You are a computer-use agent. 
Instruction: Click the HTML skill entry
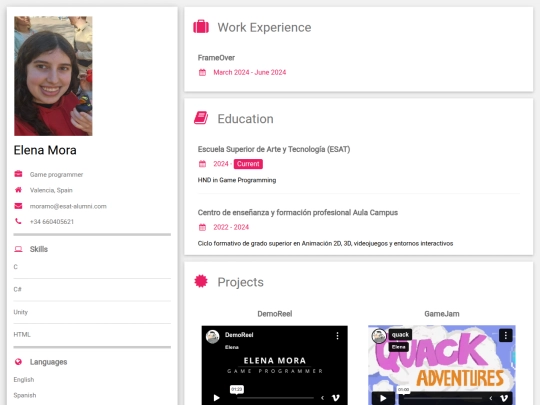click(22, 334)
